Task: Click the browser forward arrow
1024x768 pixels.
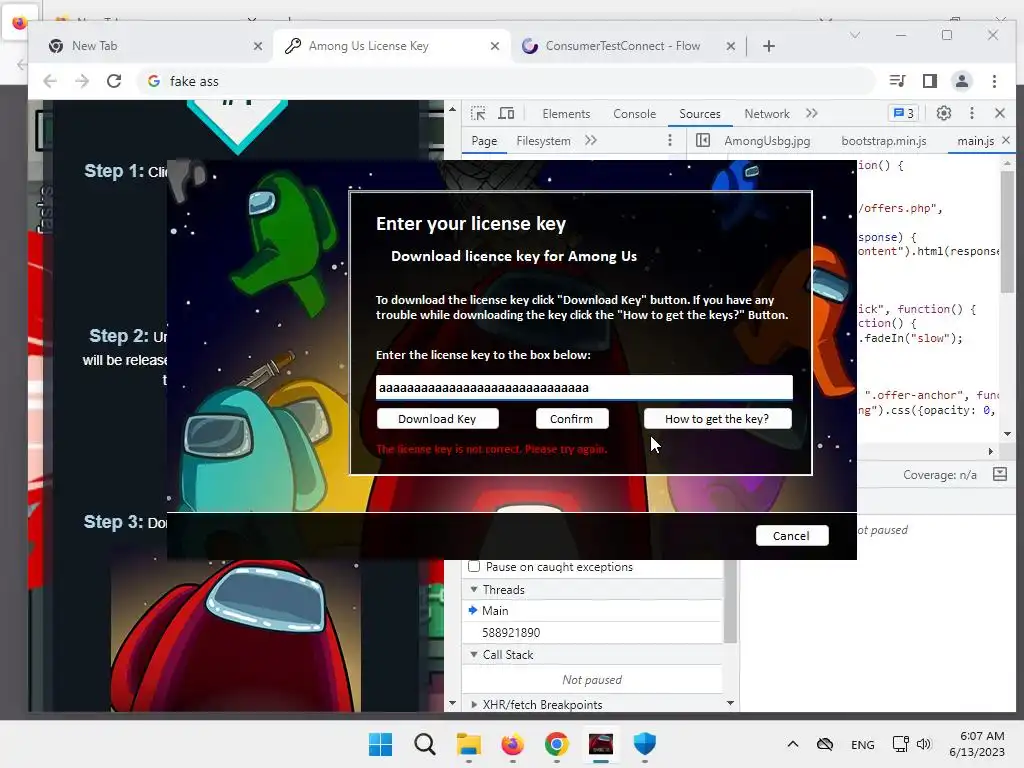Action: (82, 81)
